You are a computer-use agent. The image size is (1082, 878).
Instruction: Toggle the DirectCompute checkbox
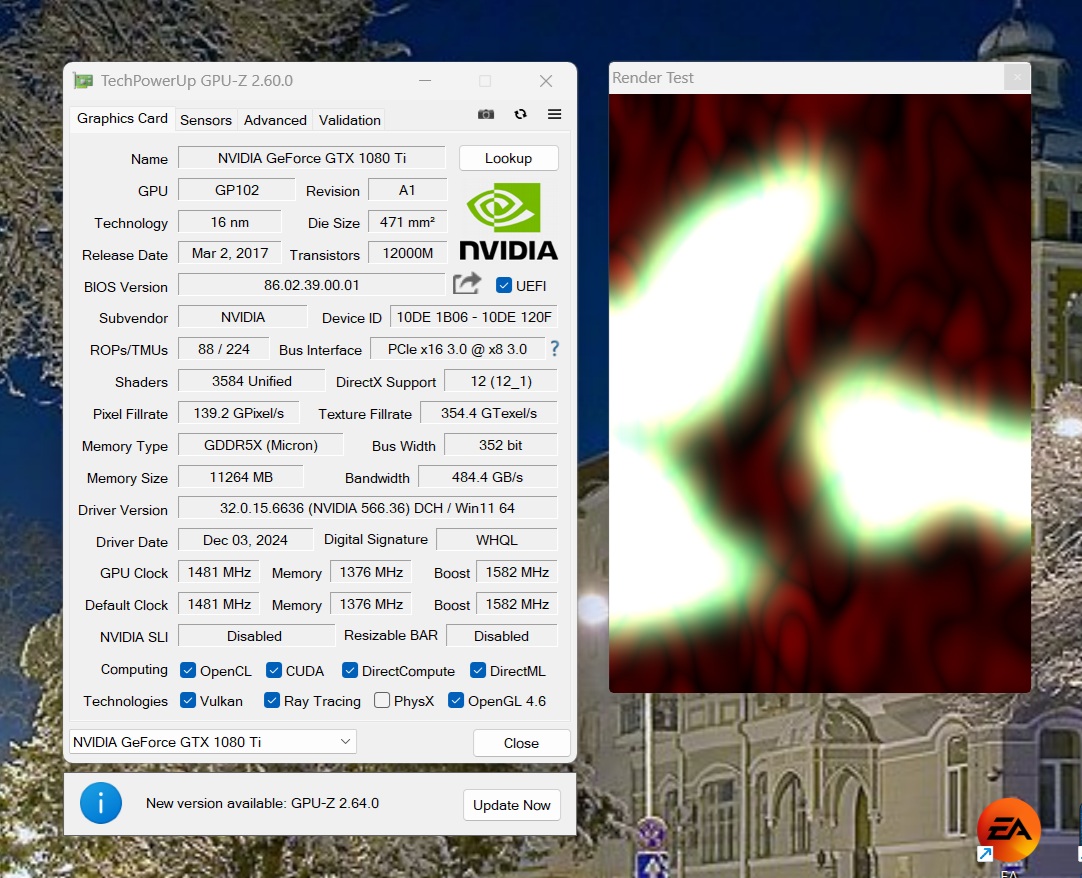[x=350, y=670]
